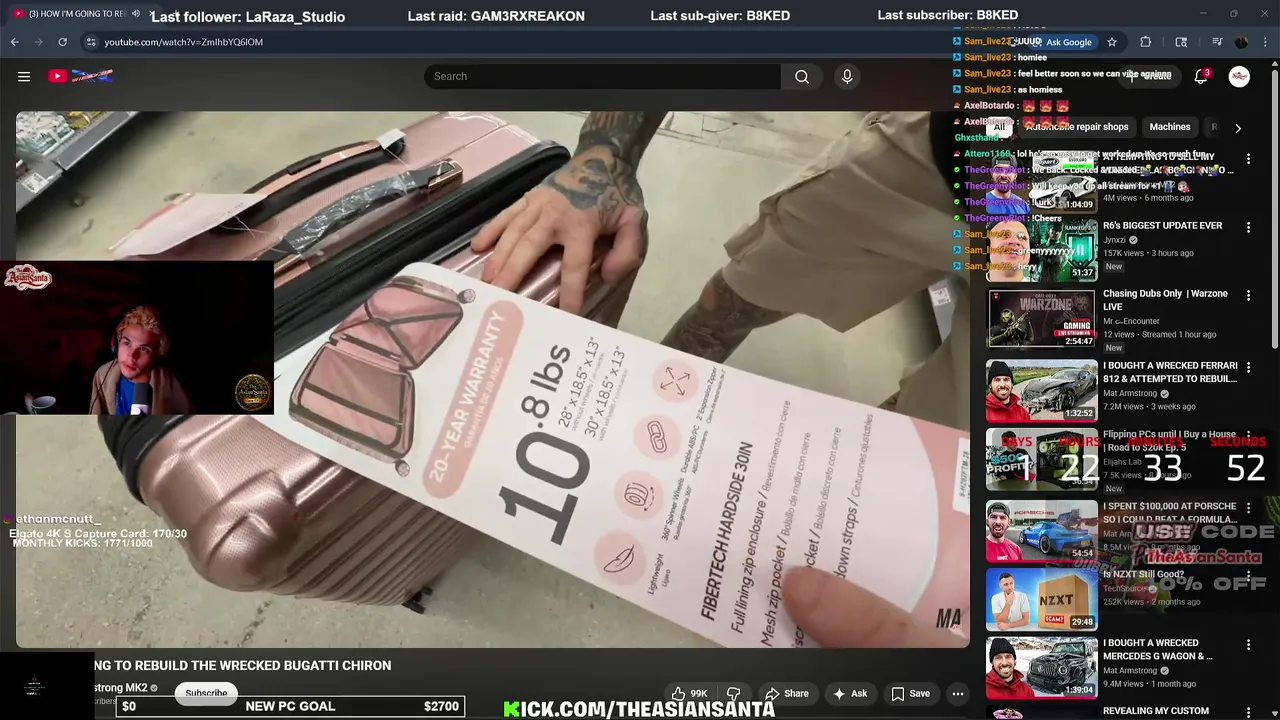Open options menu for R6's BIGGEST UPDATE EVER

pyautogui.click(x=1248, y=227)
